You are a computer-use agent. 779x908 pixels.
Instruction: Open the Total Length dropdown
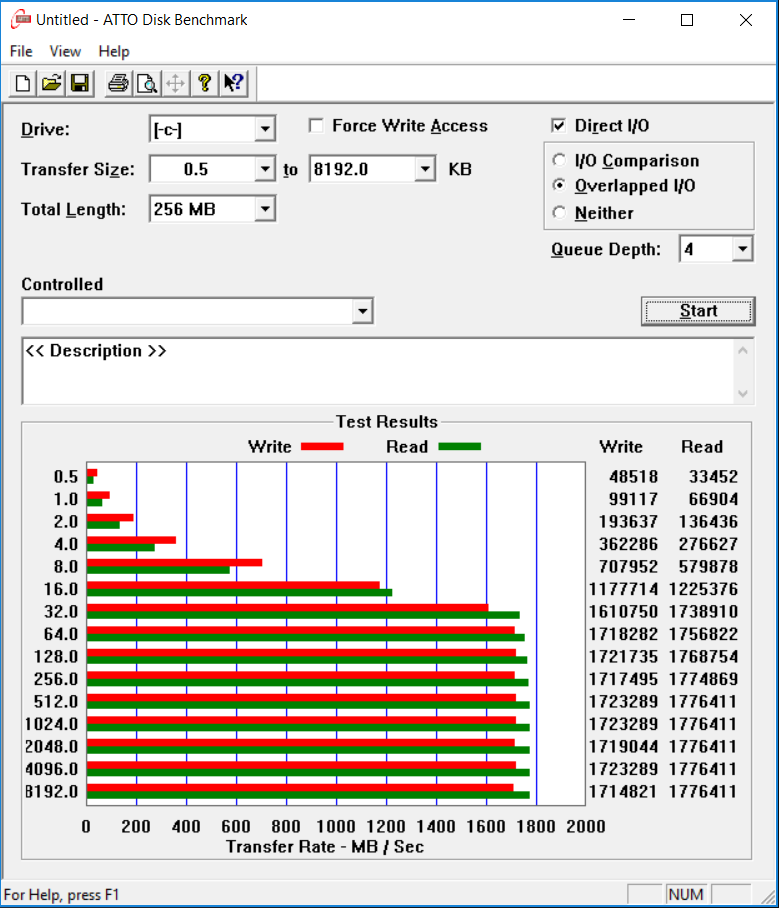(x=265, y=209)
